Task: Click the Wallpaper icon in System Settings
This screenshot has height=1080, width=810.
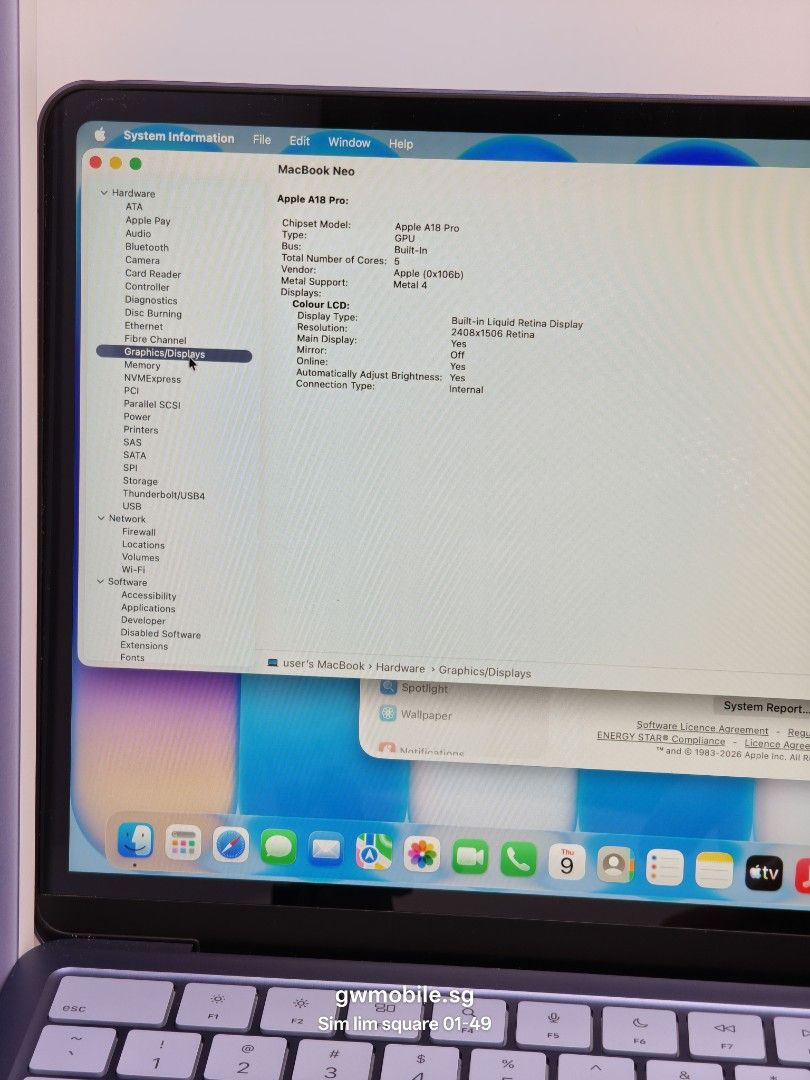Action: (388, 714)
